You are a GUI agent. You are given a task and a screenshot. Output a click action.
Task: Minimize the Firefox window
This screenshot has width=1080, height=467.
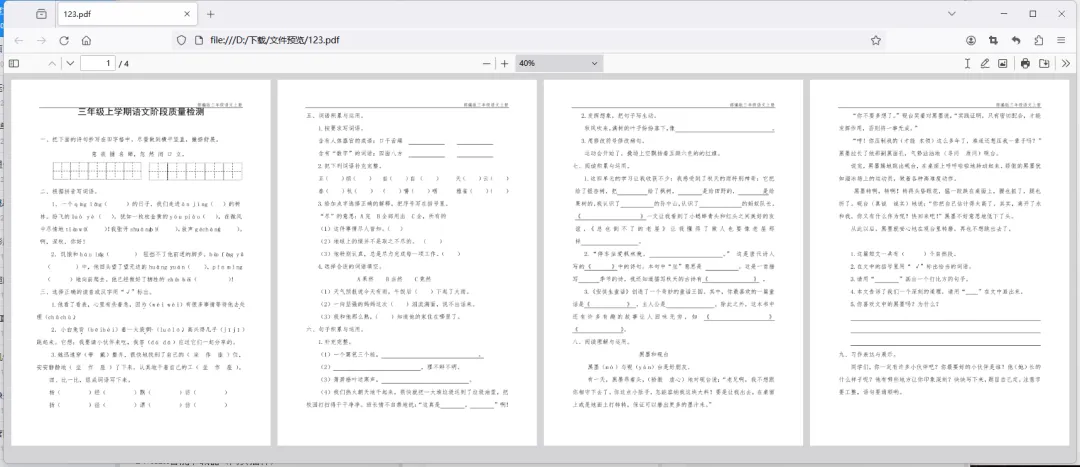[1004, 14]
